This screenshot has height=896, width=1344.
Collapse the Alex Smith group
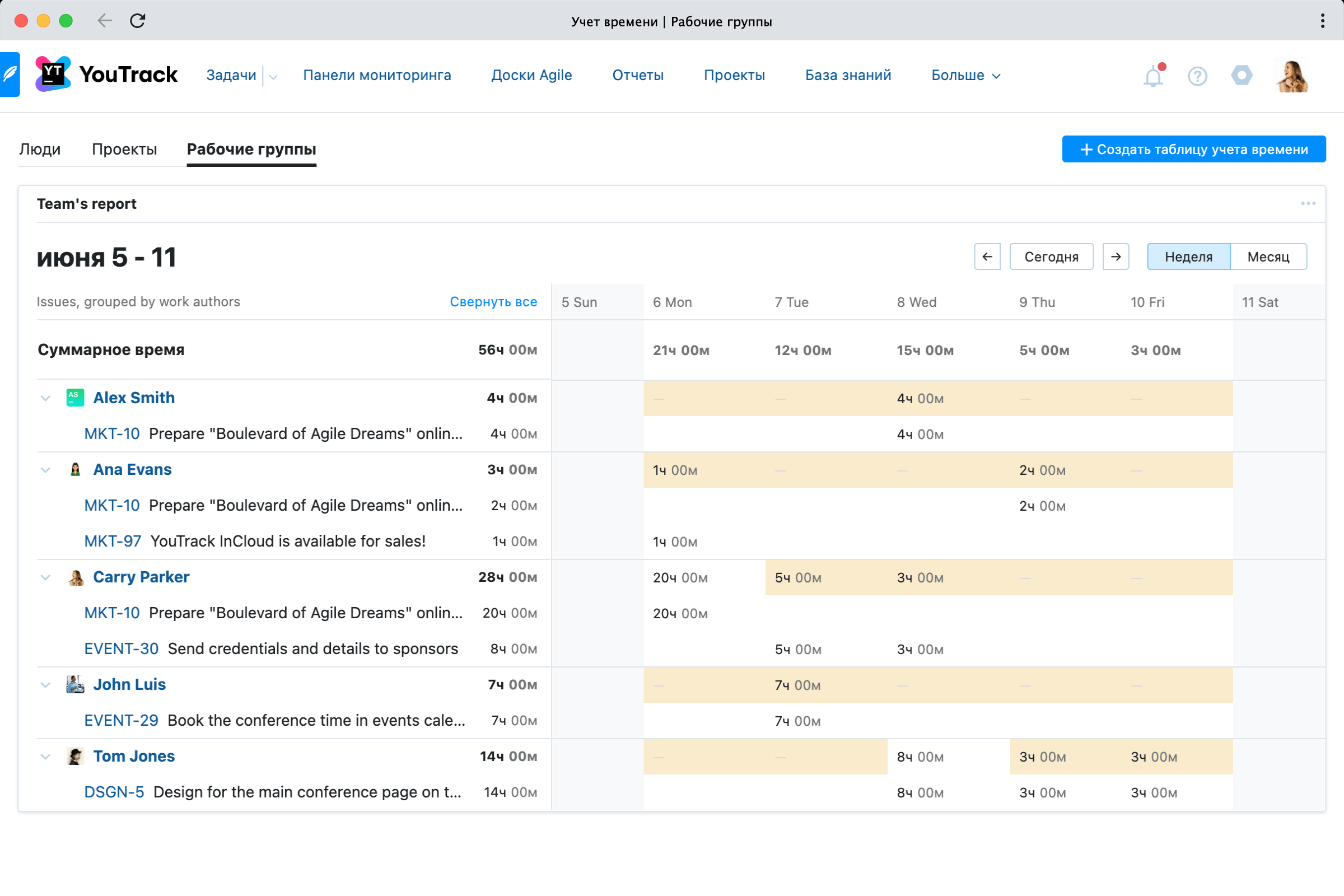click(x=46, y=398)
